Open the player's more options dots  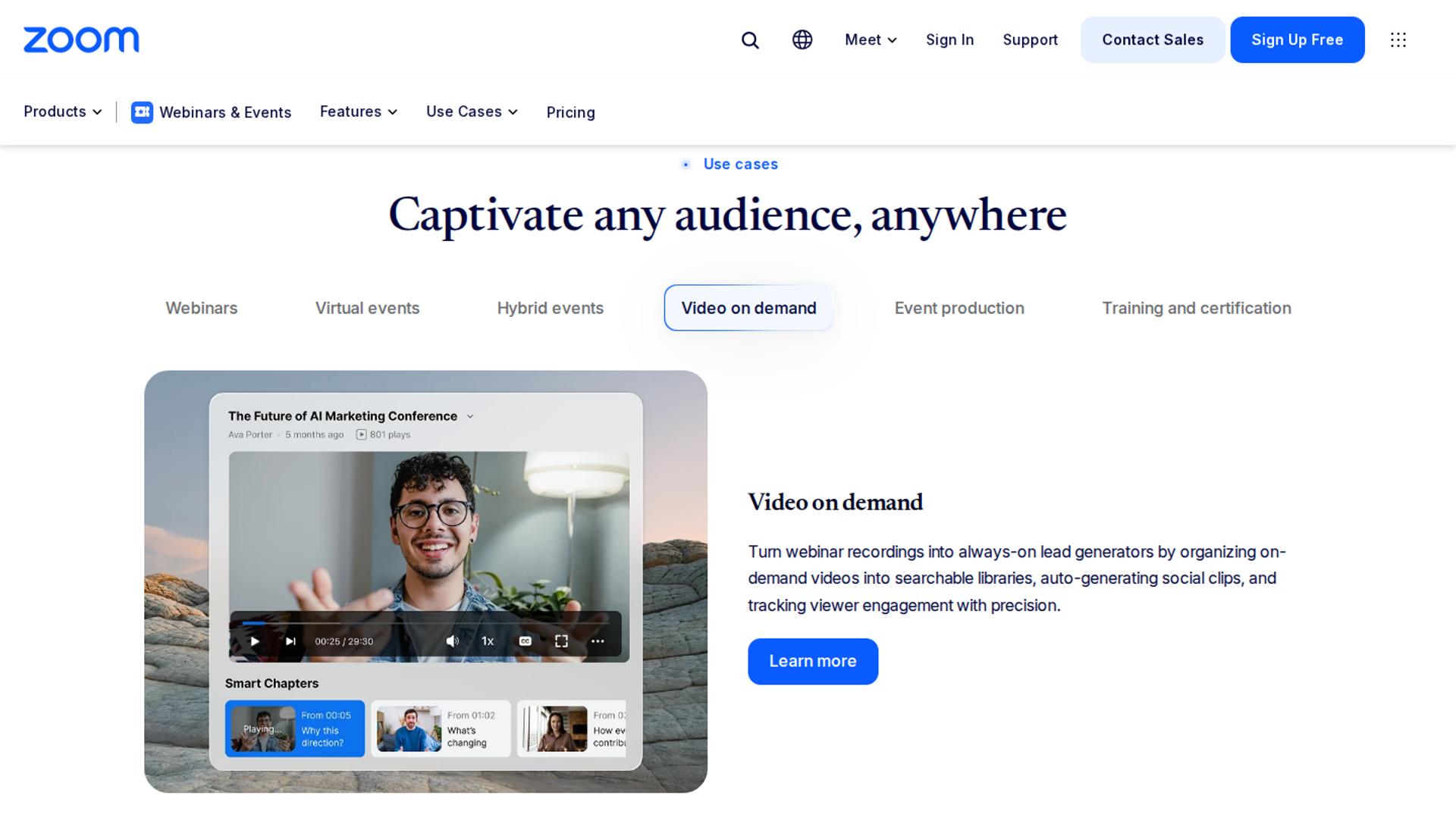(x=598, y=641)
